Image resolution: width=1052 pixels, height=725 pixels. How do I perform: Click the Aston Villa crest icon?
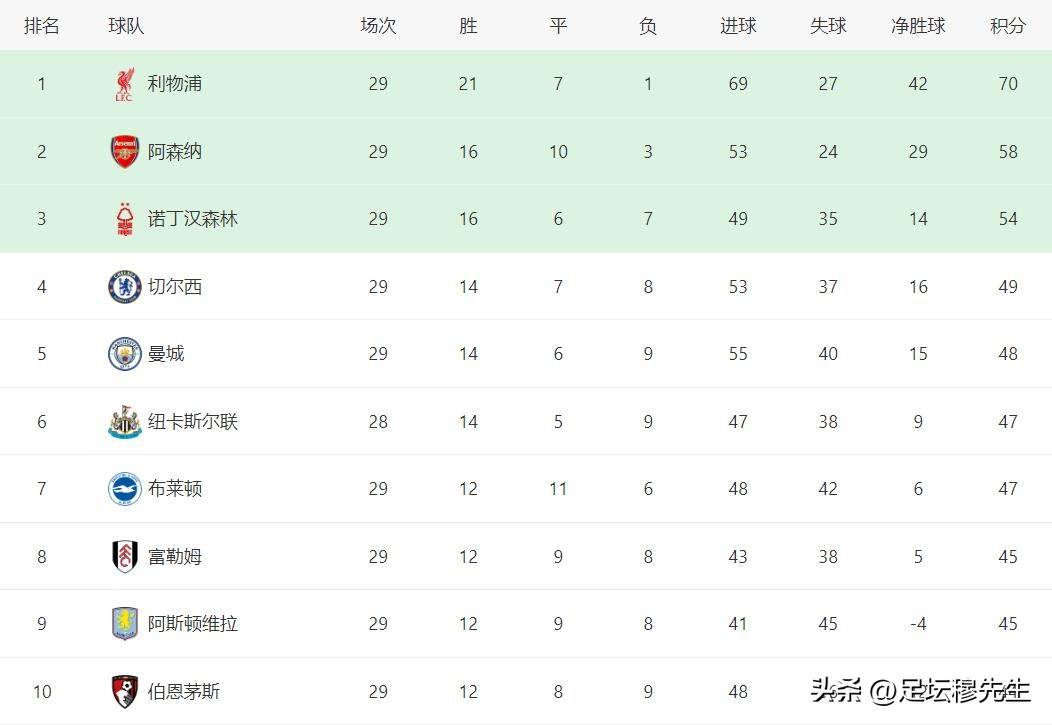click(124, 624)
